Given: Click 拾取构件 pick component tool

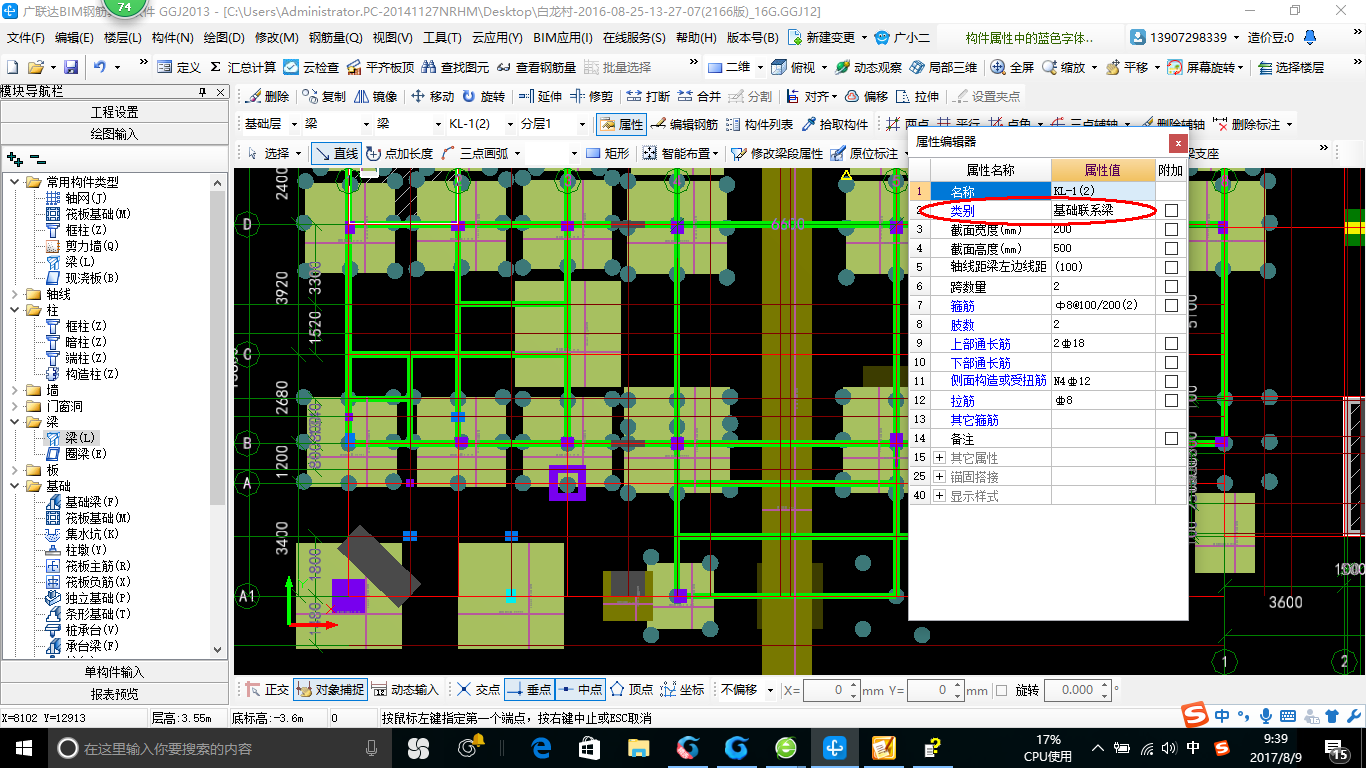Looking at the screenshot, I should click(834, 124).
